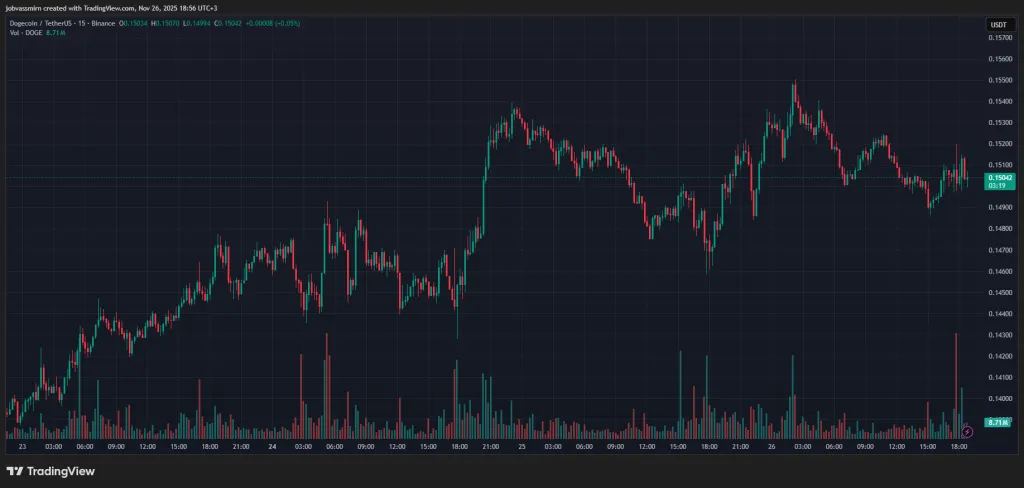Open the USDT currency selector
Image resolution: width=1024 pixels, height=488 pixels.
998,24
